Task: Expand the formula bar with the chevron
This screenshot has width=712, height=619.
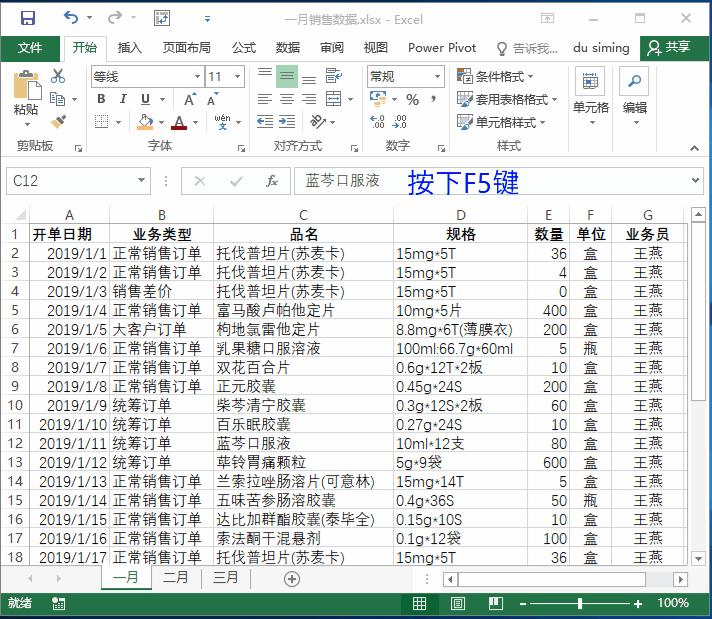Action: pyautogui.click(x=695, y=181)
